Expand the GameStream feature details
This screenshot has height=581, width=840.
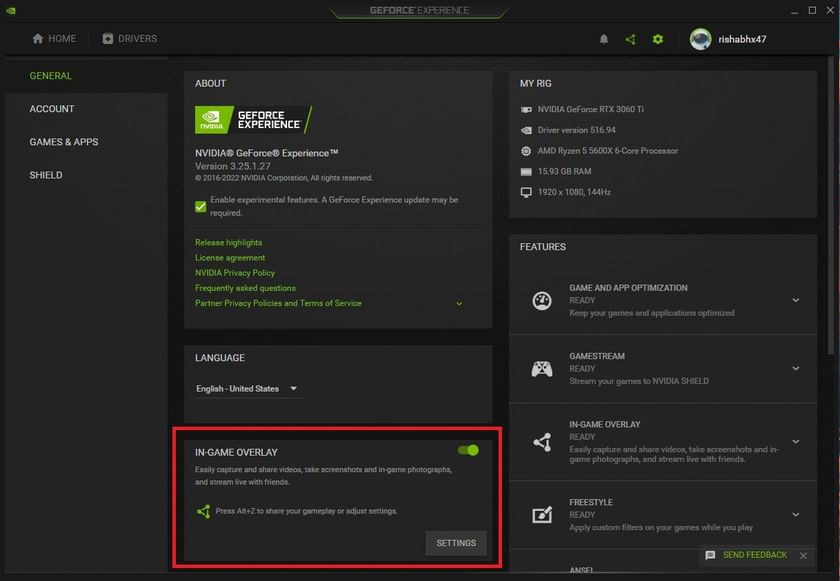(796, 368)
